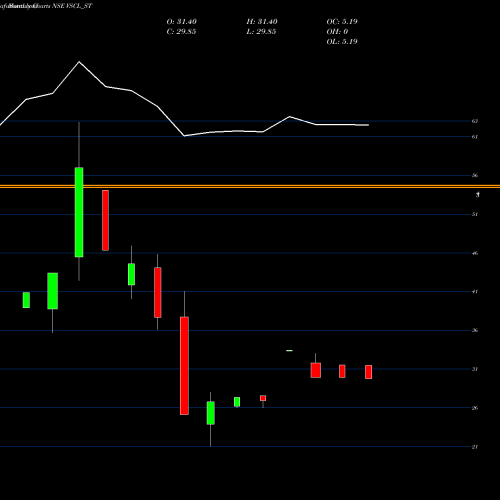Viewport: 500px width, 500px height.
Task: Click the price axis label '63'
Action: pos(475,121)
